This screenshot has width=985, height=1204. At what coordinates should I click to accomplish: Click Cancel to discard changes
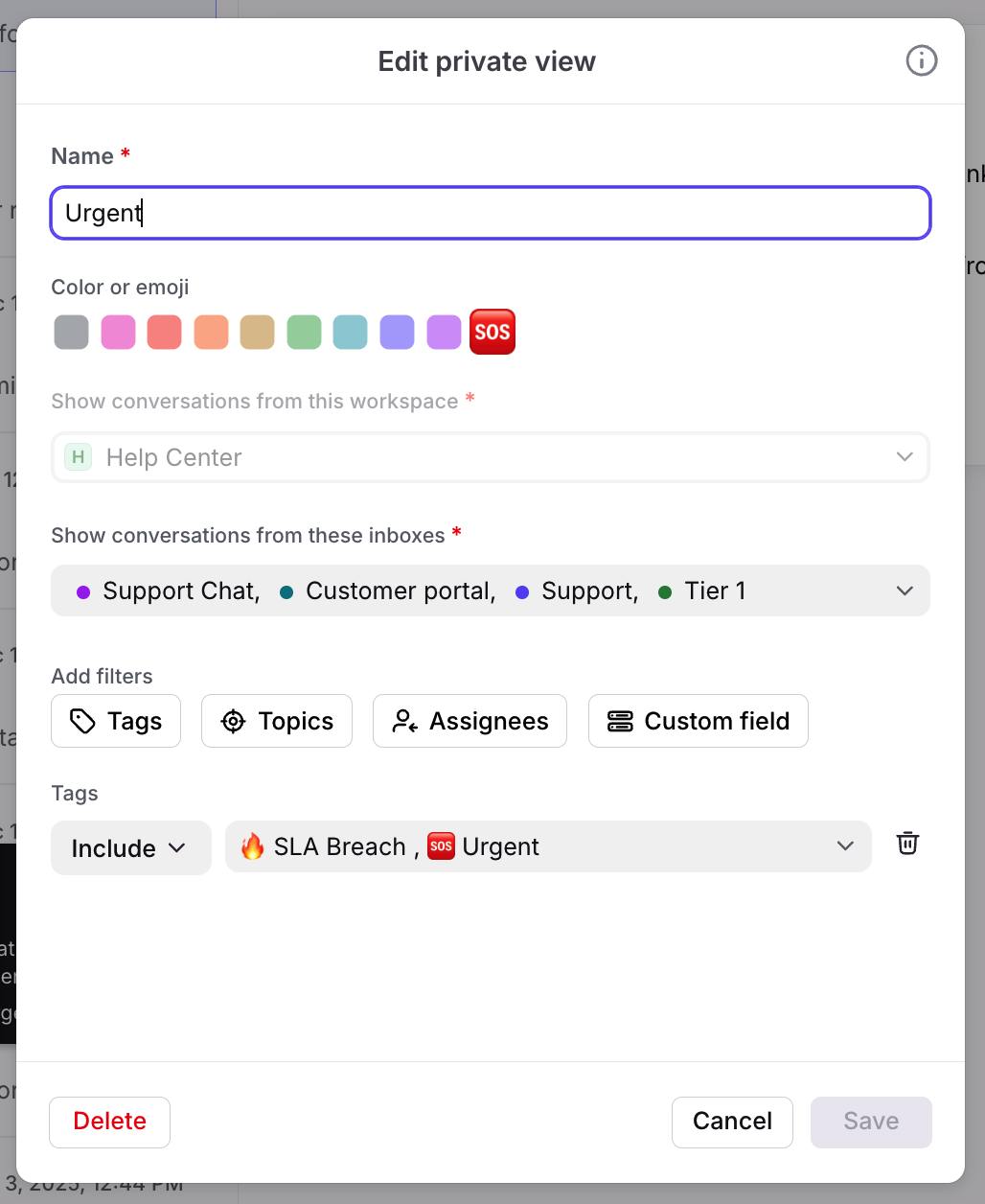pyautogui.click(x=732, y=1122)
